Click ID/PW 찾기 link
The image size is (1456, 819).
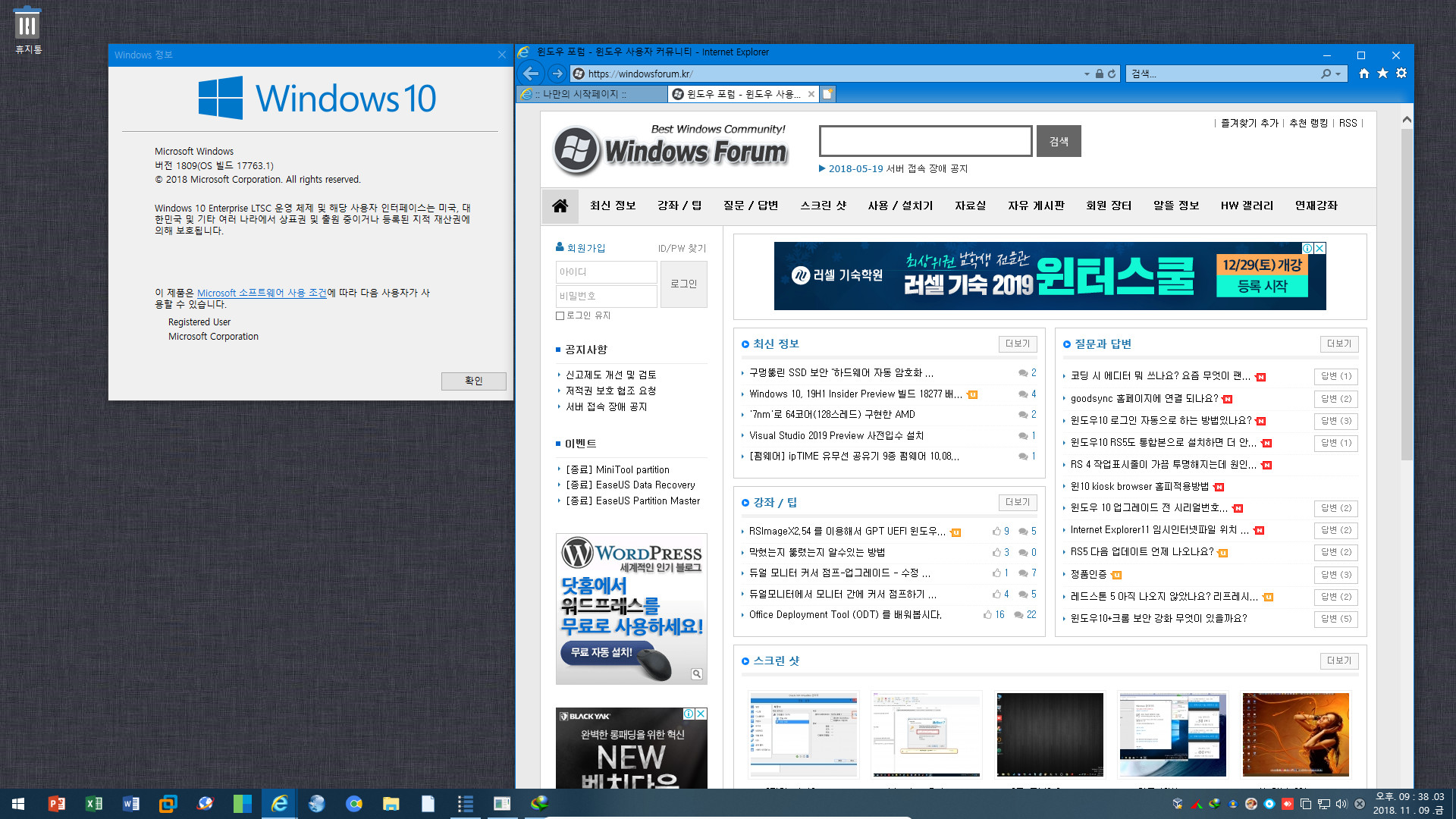[x=682, y=248]
